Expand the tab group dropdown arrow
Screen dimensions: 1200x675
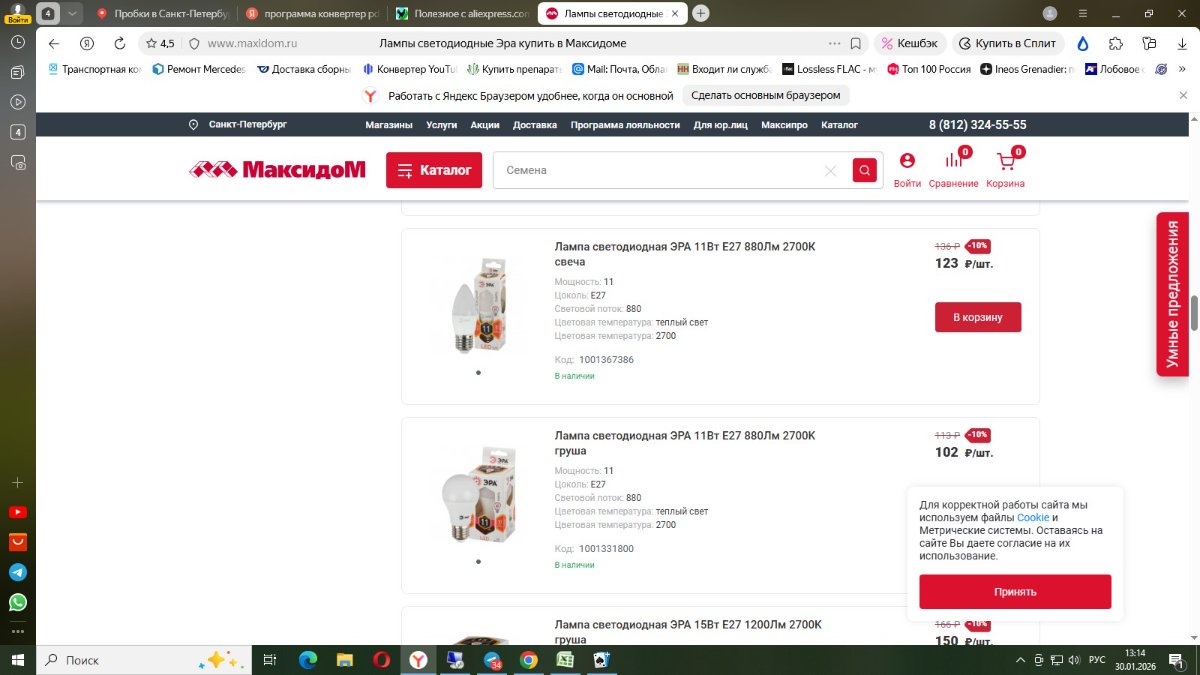[72, 14]
